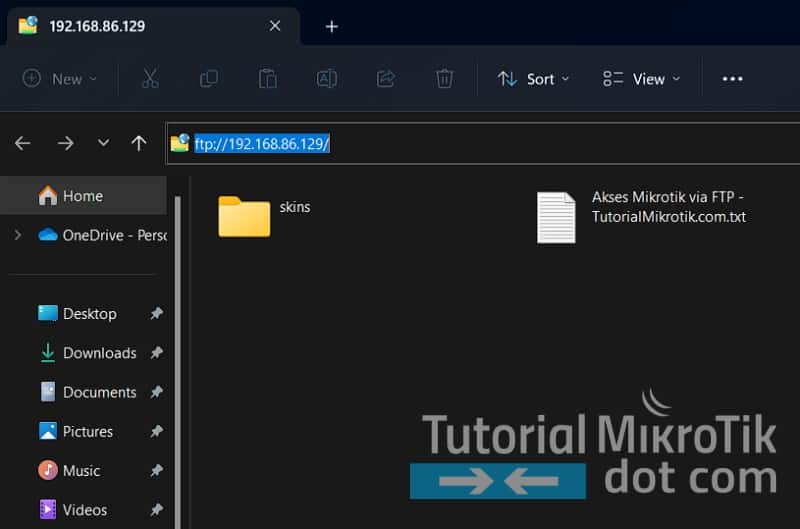The width and height of the screenshot is (800, 529).
Task: Open OneDrive - Personal in sidebar
Action: (102, 235)
